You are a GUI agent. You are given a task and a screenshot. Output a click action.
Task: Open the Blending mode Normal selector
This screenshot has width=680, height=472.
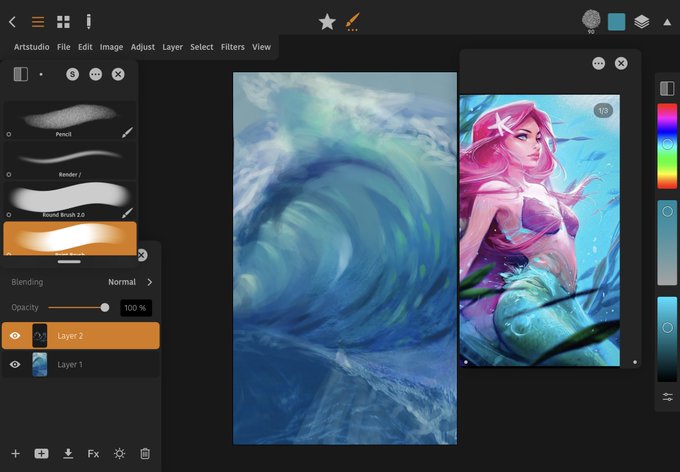coord(122,282)
